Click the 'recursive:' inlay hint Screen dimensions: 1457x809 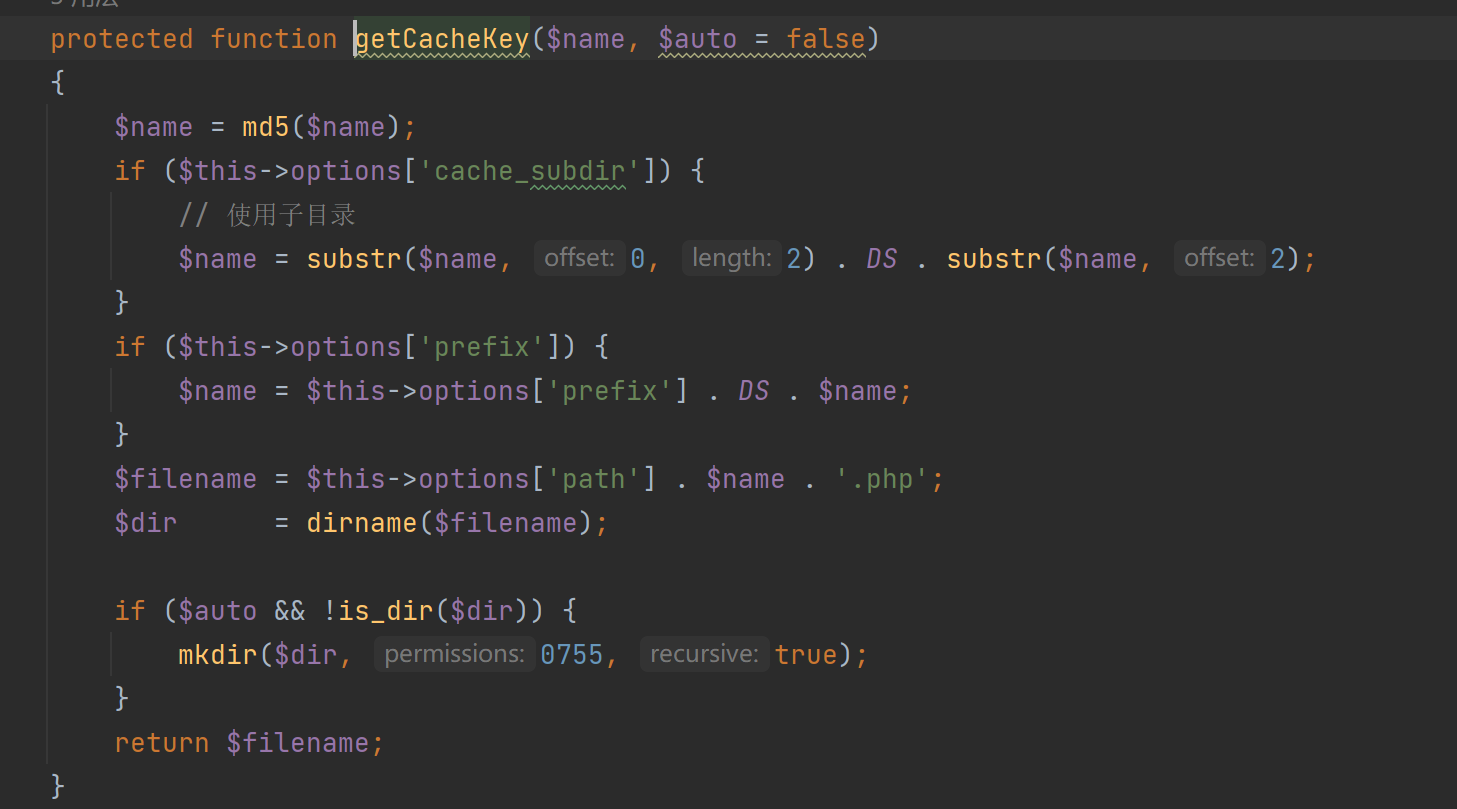pyautogui.click(x=704, y=655)
